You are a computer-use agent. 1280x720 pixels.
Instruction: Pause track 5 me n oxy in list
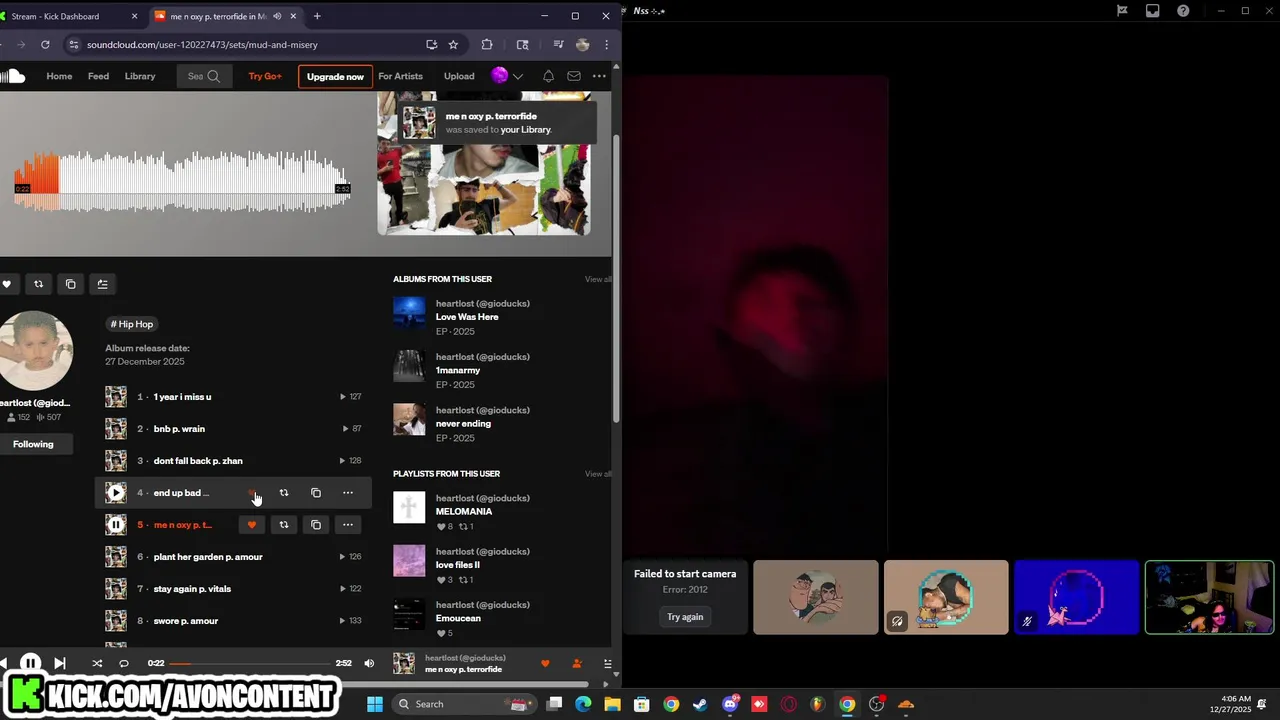click(116, 525)
